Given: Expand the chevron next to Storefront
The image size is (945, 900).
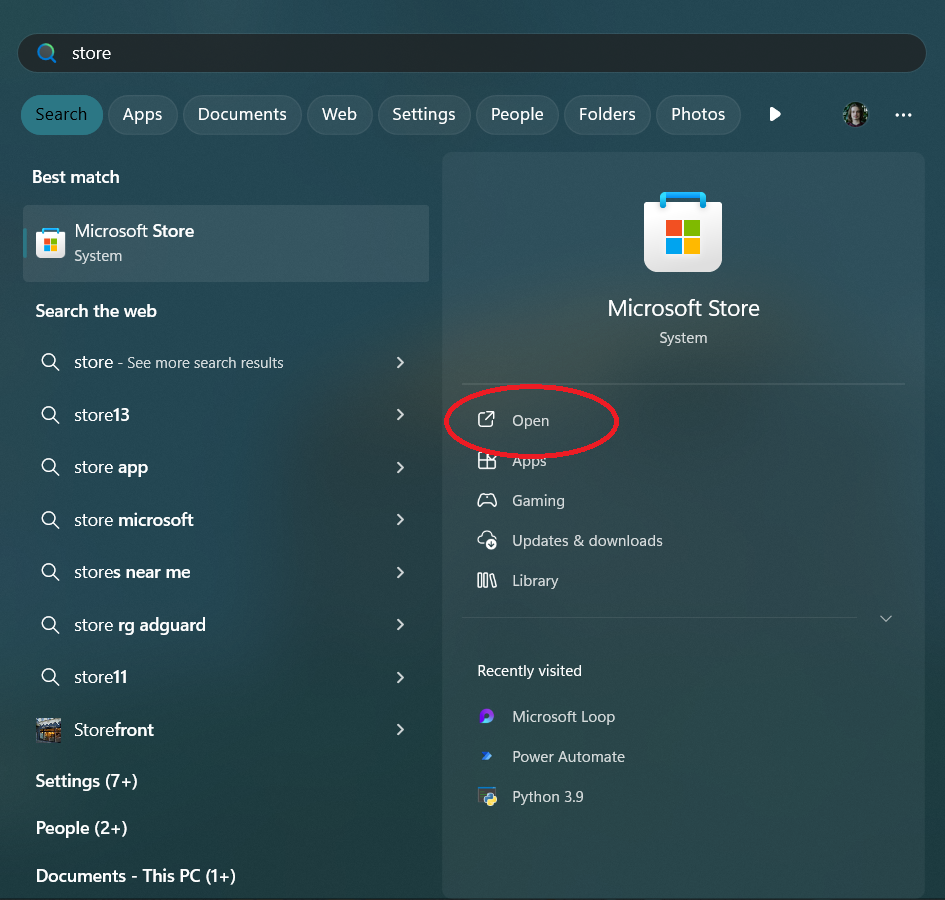Looking at the screenshot, I should [x=400, y=729].
